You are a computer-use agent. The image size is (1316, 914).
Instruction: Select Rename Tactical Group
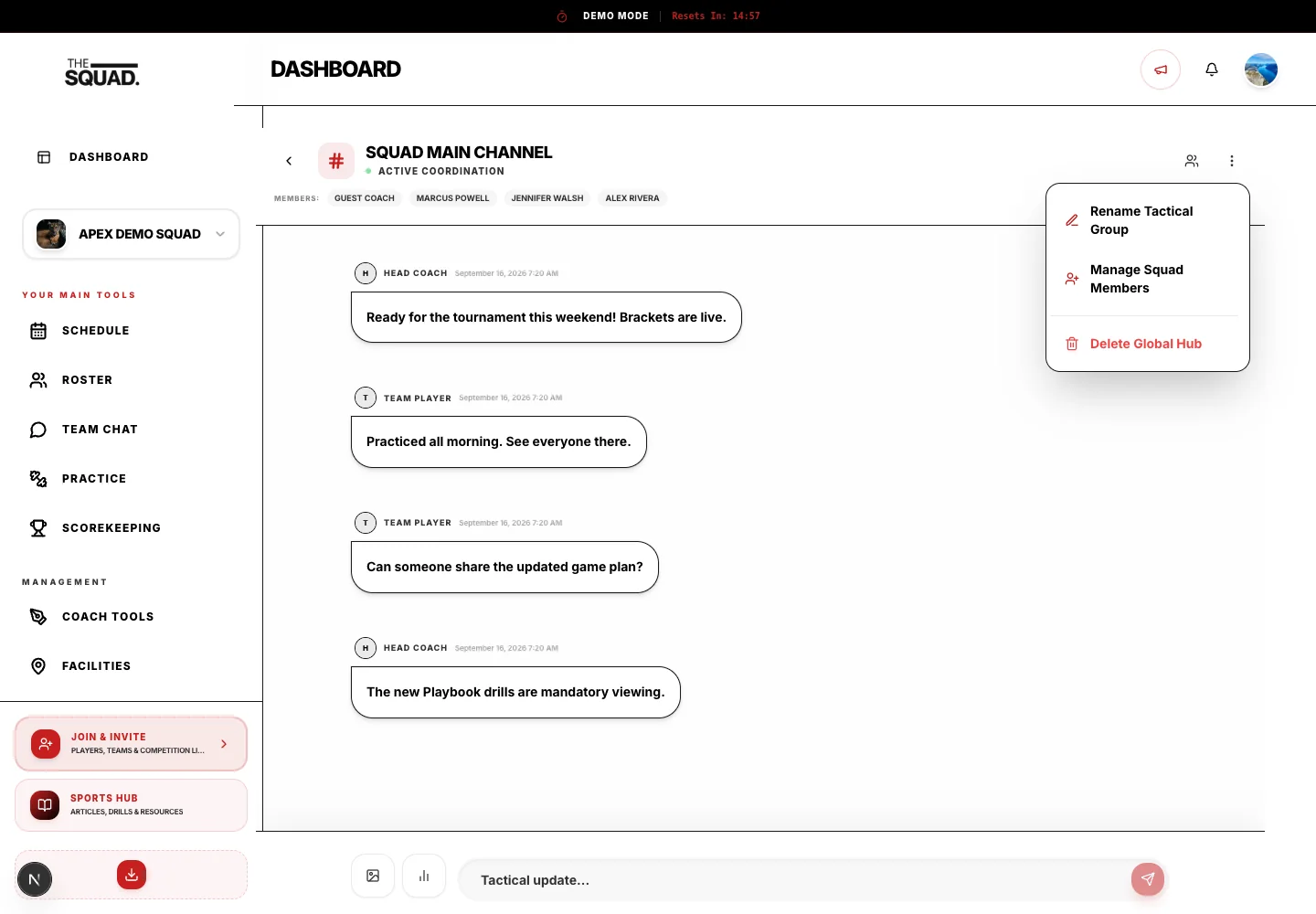pos(1148,220)
